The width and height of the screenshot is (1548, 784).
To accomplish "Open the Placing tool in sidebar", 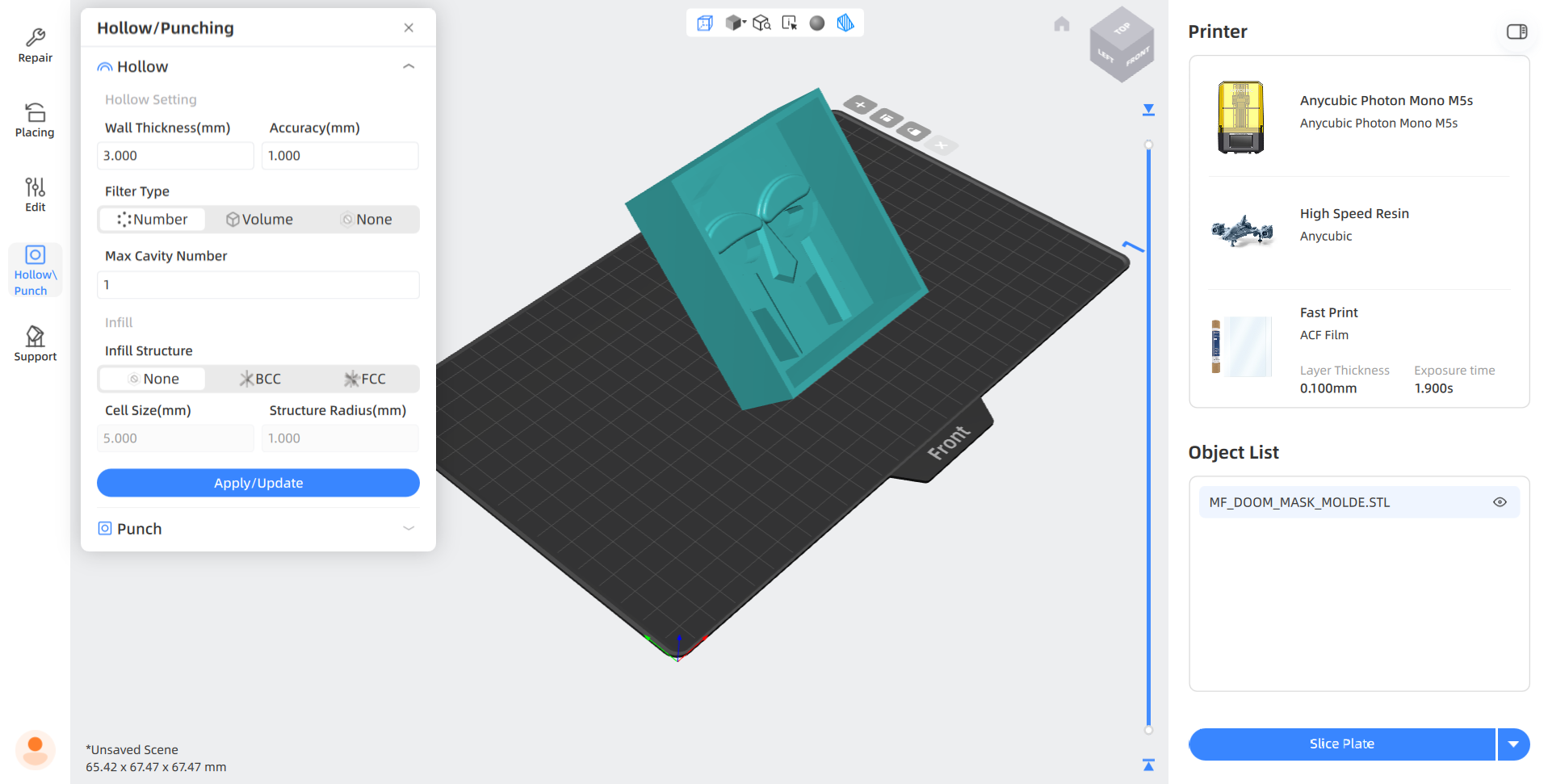I will (35, 120).
